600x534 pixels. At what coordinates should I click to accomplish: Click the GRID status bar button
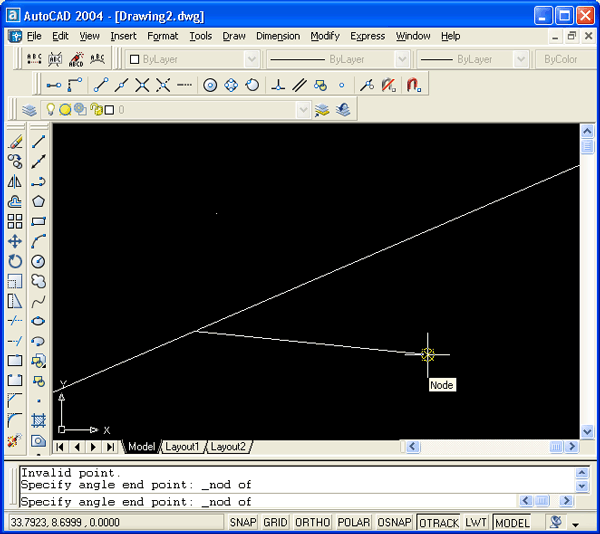coord(276,523)
